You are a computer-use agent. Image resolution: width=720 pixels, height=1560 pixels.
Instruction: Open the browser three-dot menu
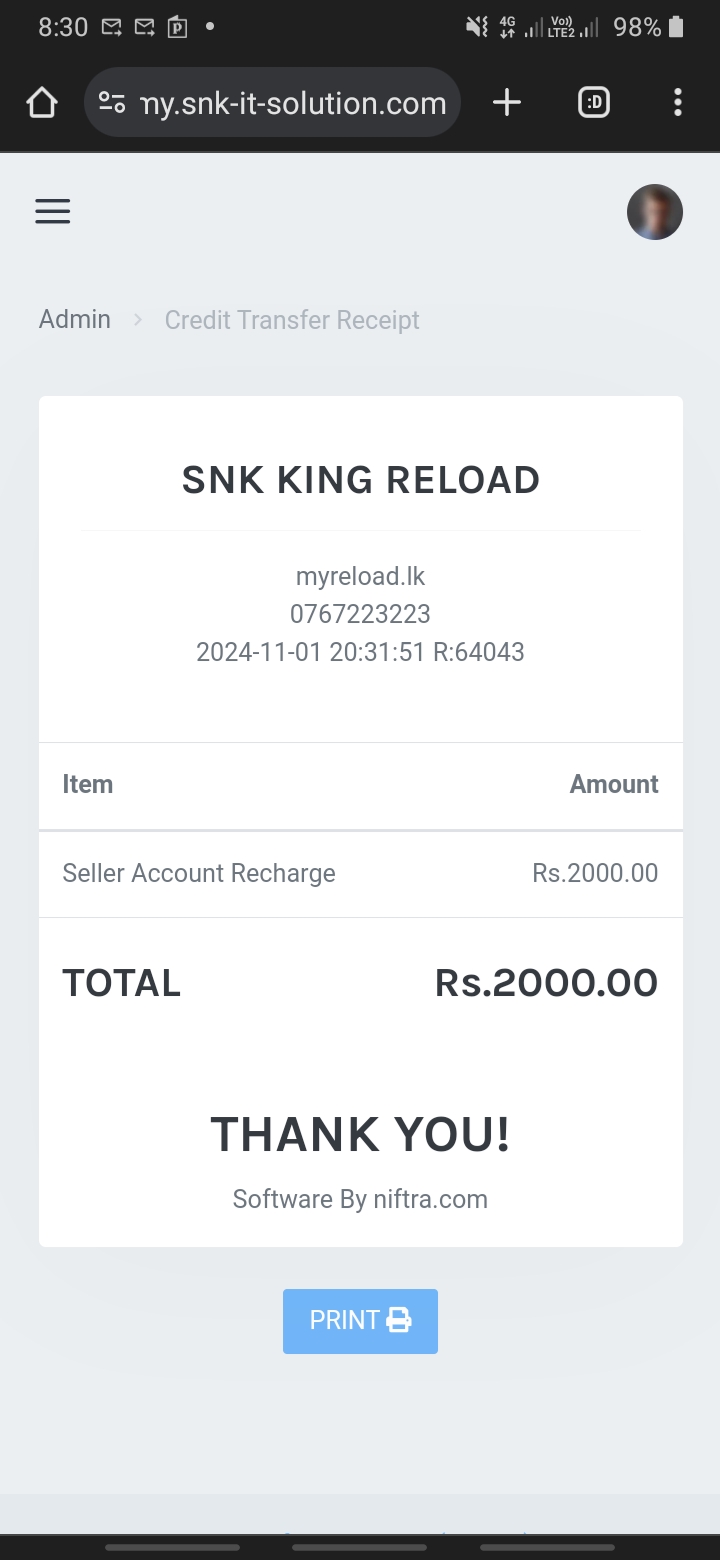[x=678, y=102]
